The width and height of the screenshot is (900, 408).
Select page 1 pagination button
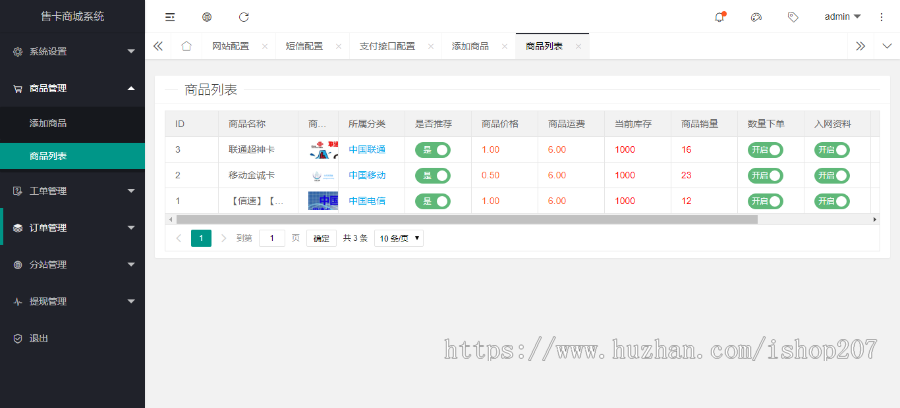coord(201,238)
